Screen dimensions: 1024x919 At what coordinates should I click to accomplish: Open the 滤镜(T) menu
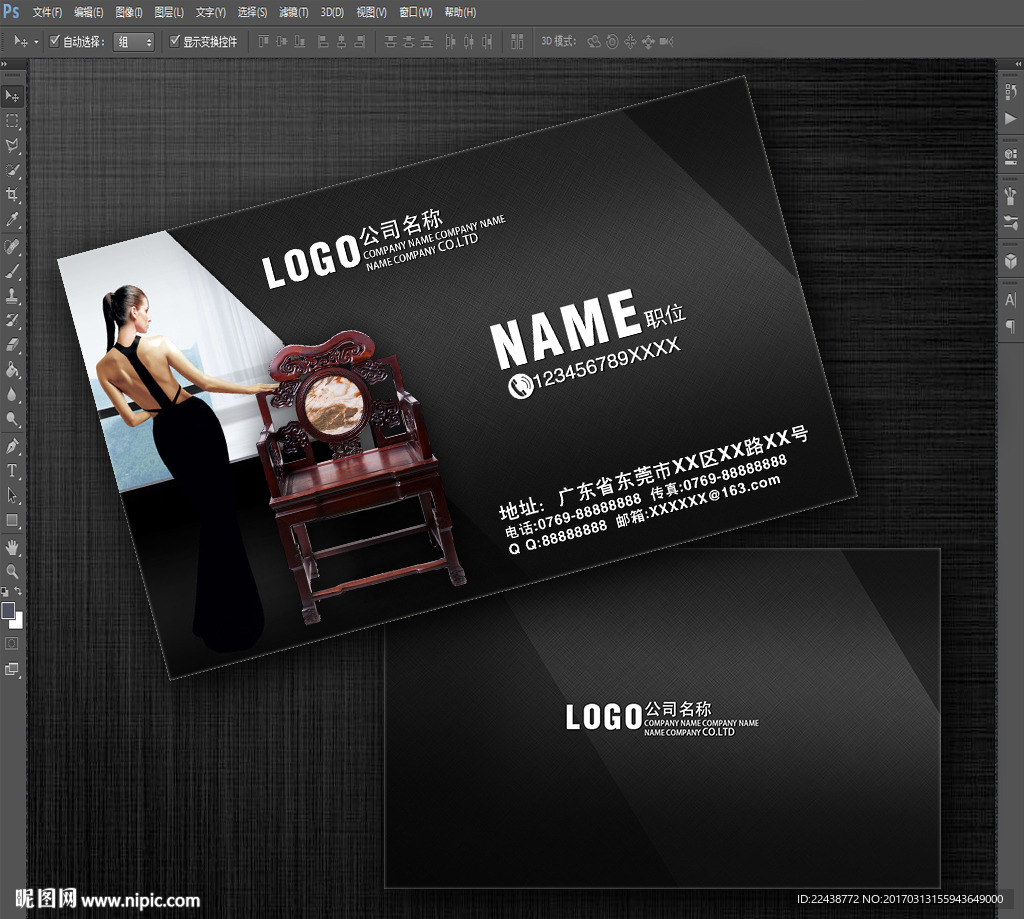[x=294, y=12]
